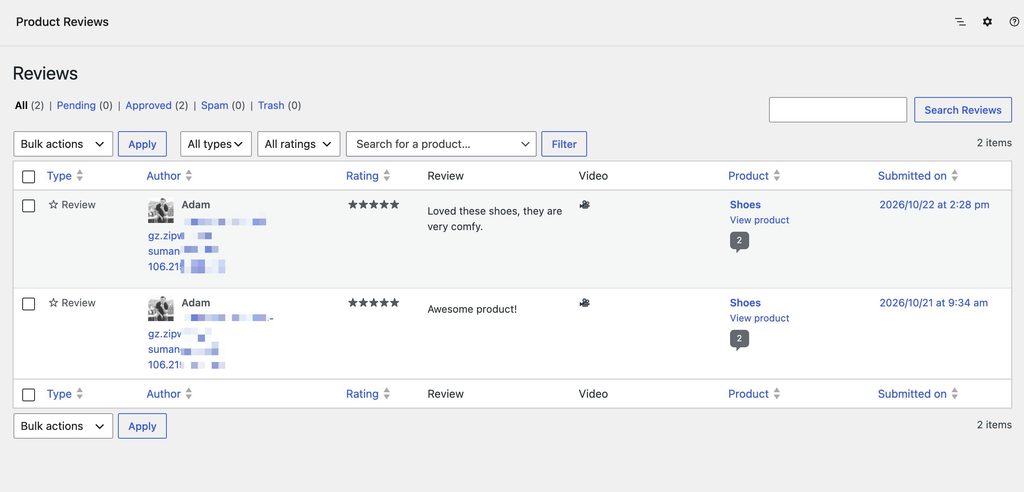Click Search Reviews button
The width and height of the screenshot is (1024, 492).
(963, 110)
